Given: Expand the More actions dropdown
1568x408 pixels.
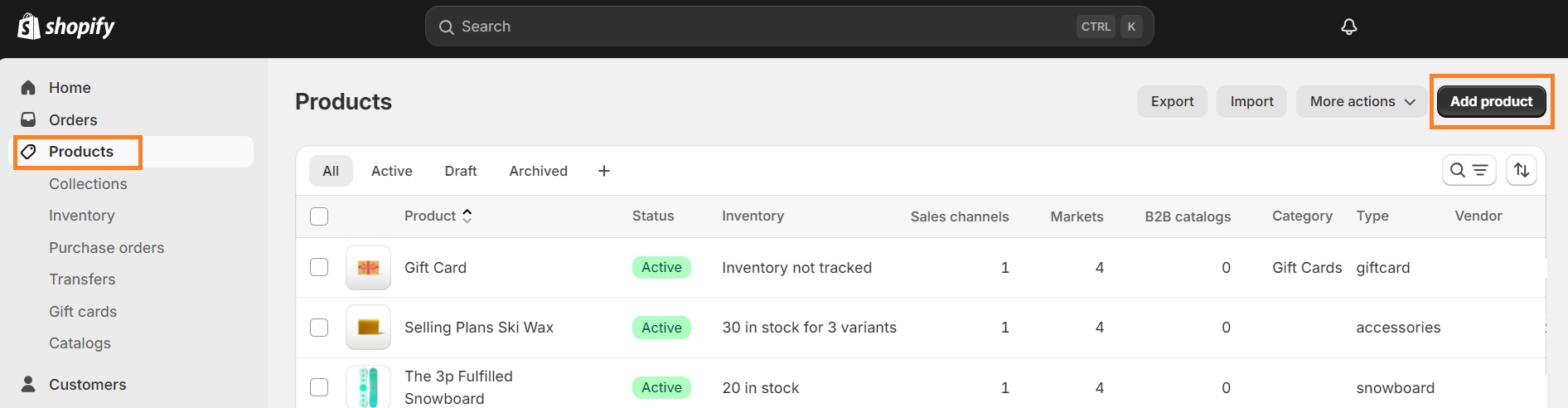Looking at the screenshot, I should [1362, 101].
